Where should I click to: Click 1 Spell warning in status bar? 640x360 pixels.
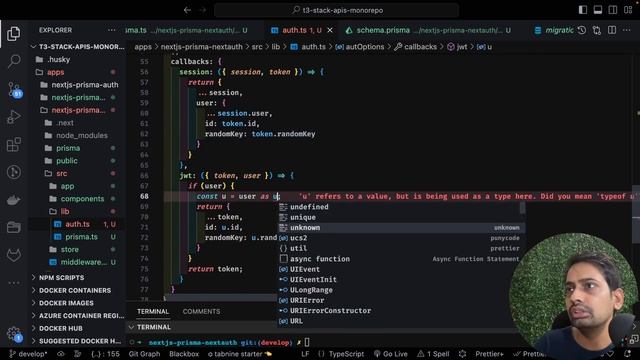pyautogui.click(x=433, y=354)
